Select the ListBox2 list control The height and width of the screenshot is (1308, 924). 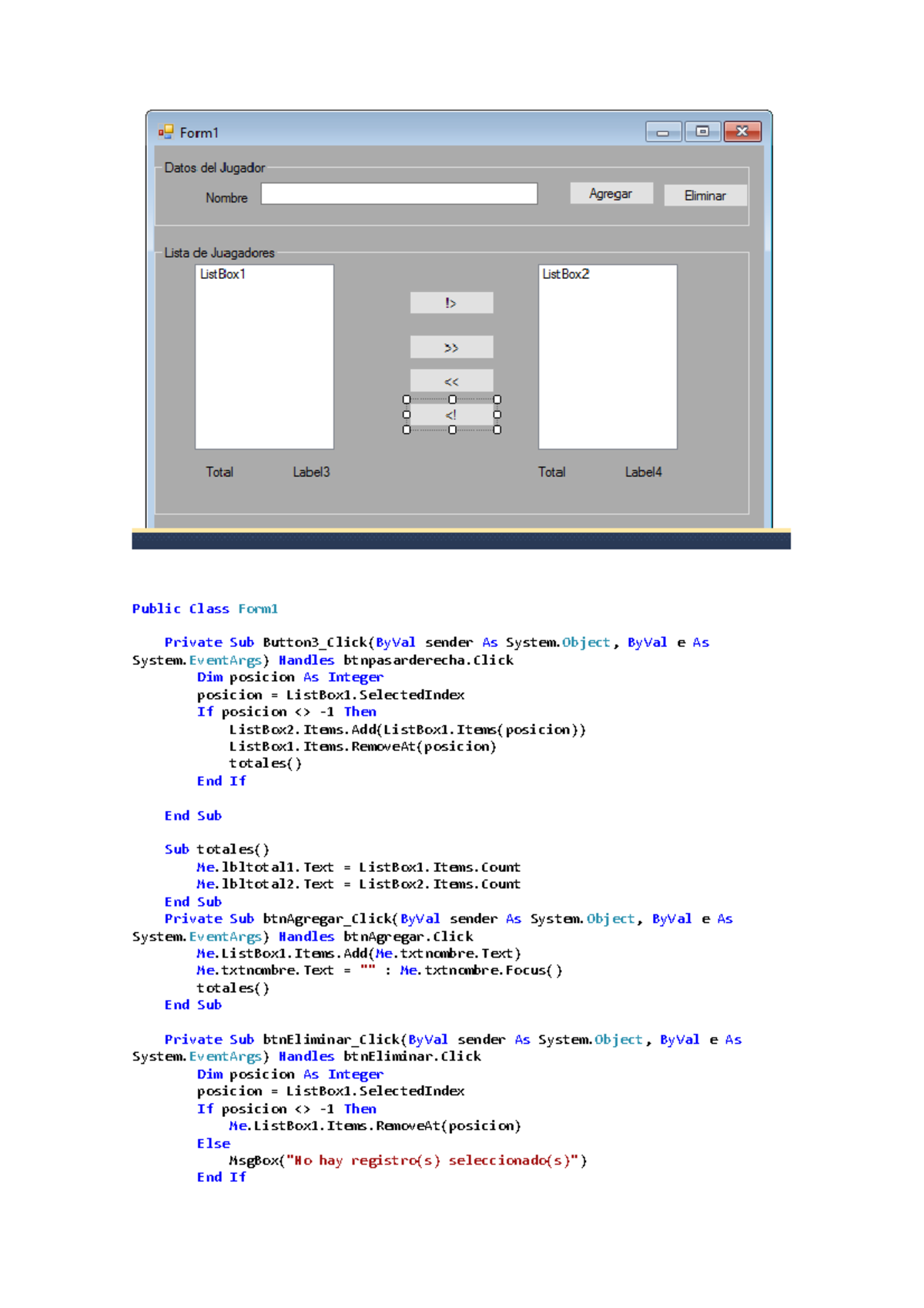pos(608,357)
